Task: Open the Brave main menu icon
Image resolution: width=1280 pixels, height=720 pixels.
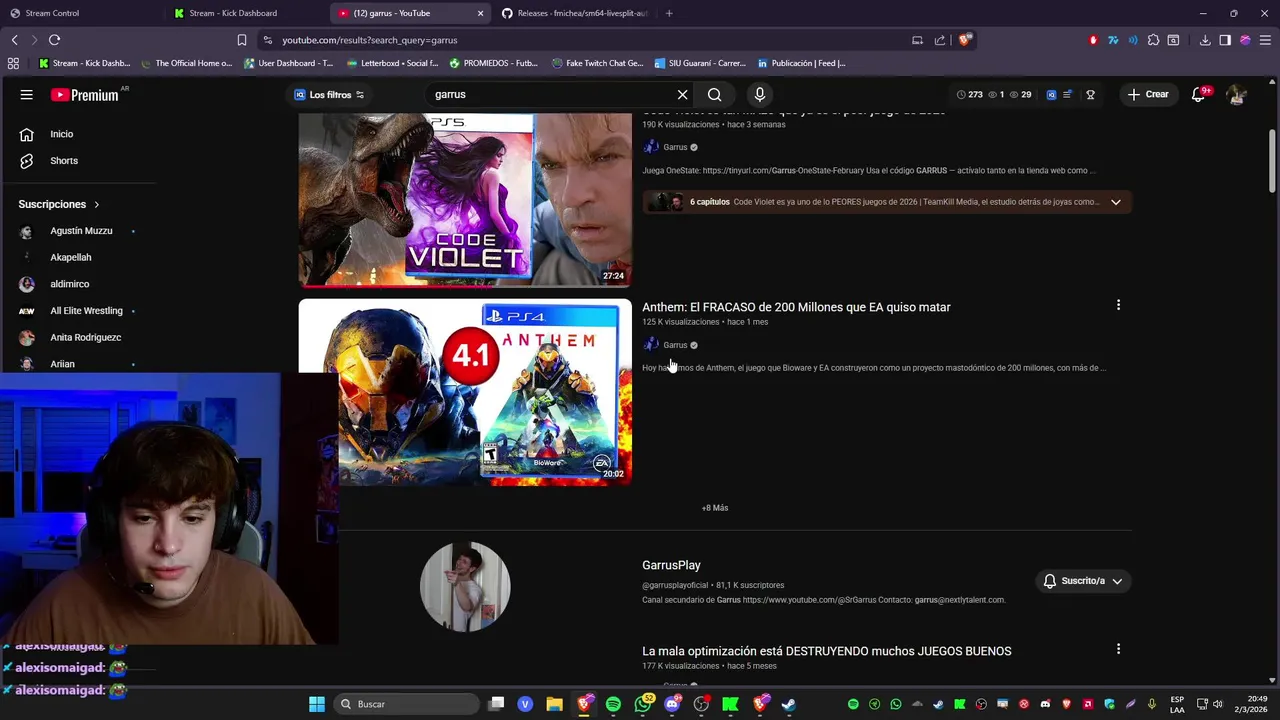Action: pyautogui.click(x=1265, y=40)
